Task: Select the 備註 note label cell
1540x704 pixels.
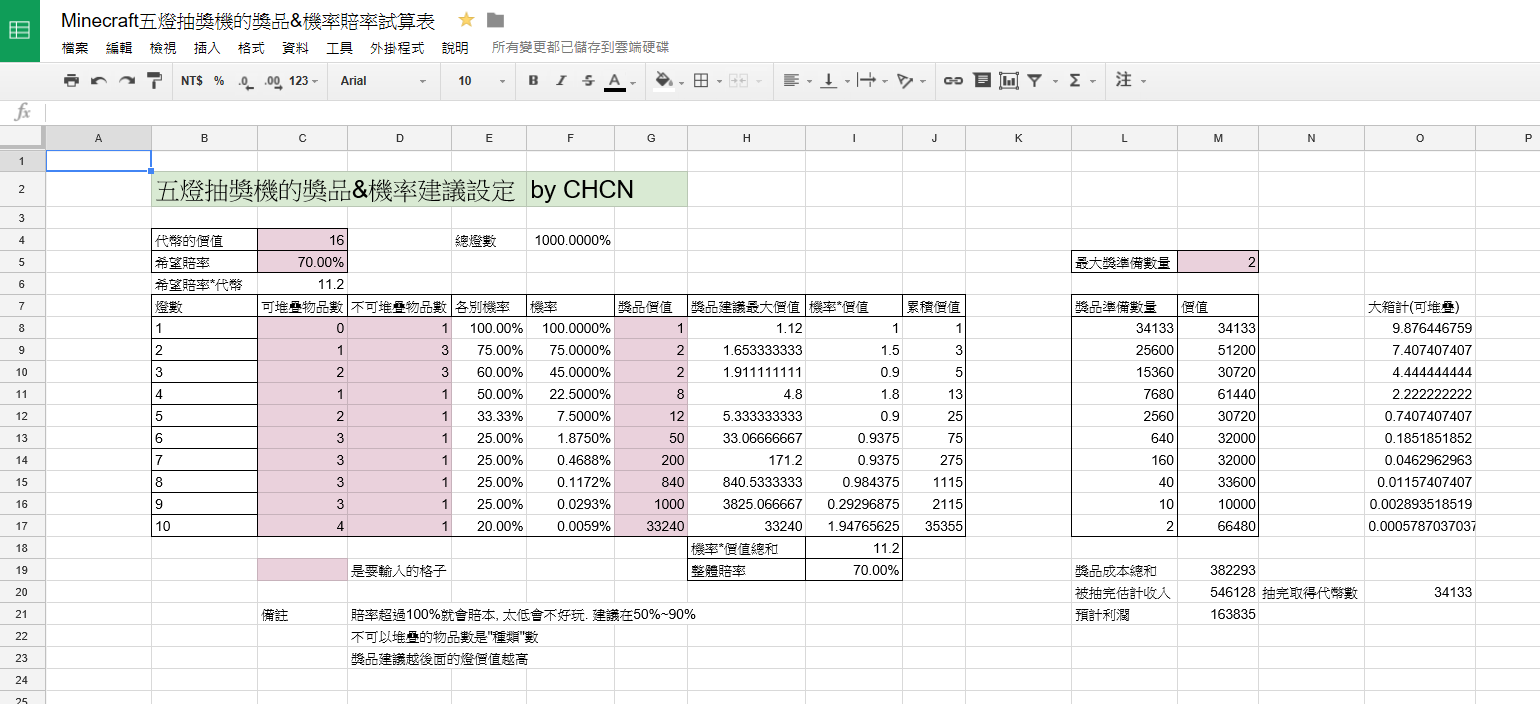Action: point(302,614)
